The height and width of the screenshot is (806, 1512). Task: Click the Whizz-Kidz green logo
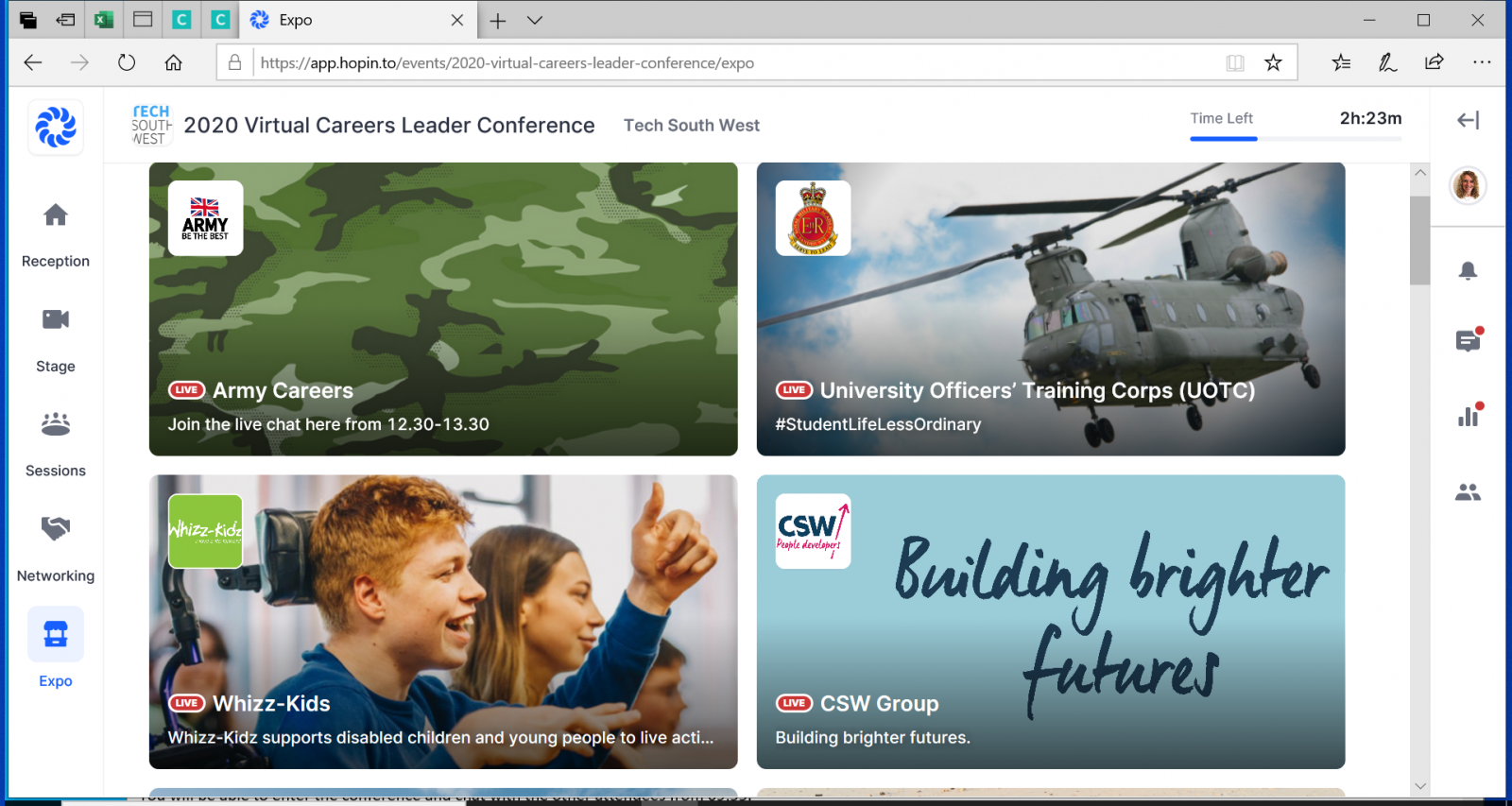[x=205, y=531]
